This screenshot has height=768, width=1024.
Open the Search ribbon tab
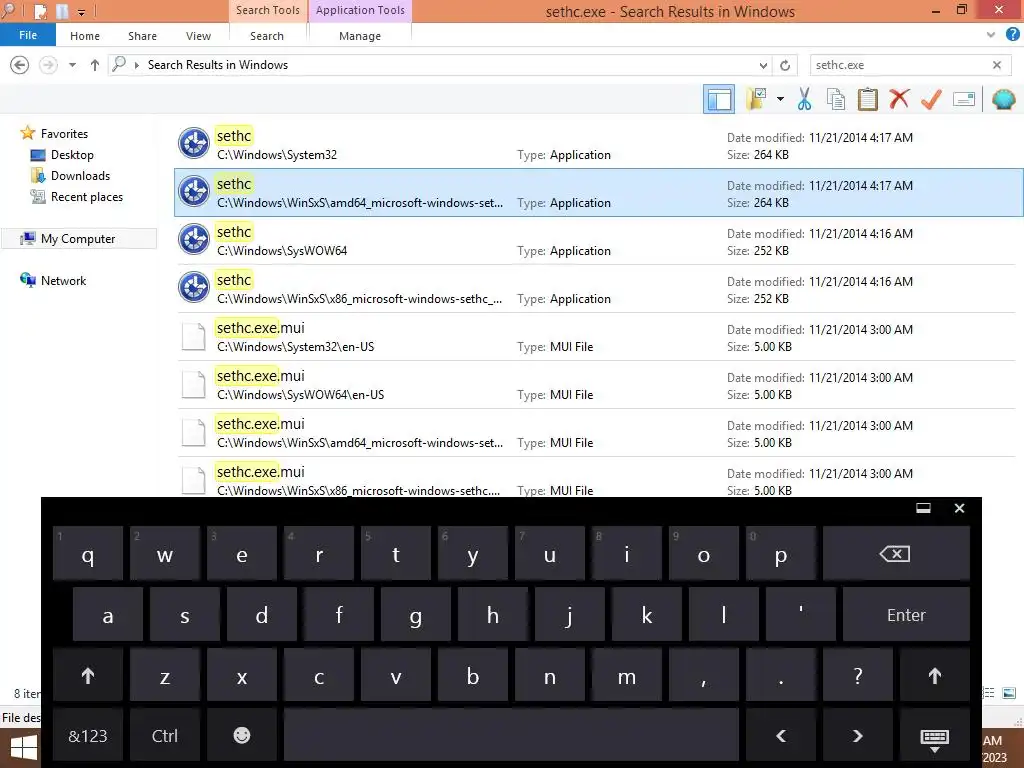point(267,36)
